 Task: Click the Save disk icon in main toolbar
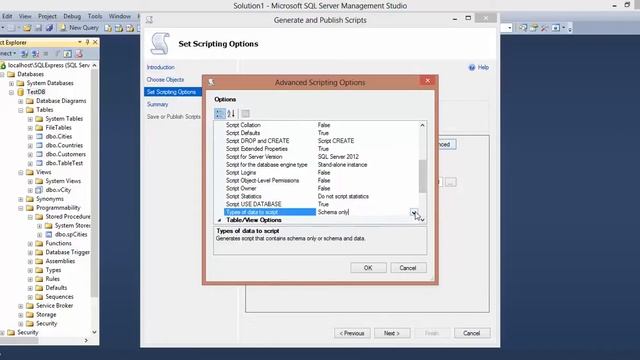pyautogui.click(x=38, y=28)
